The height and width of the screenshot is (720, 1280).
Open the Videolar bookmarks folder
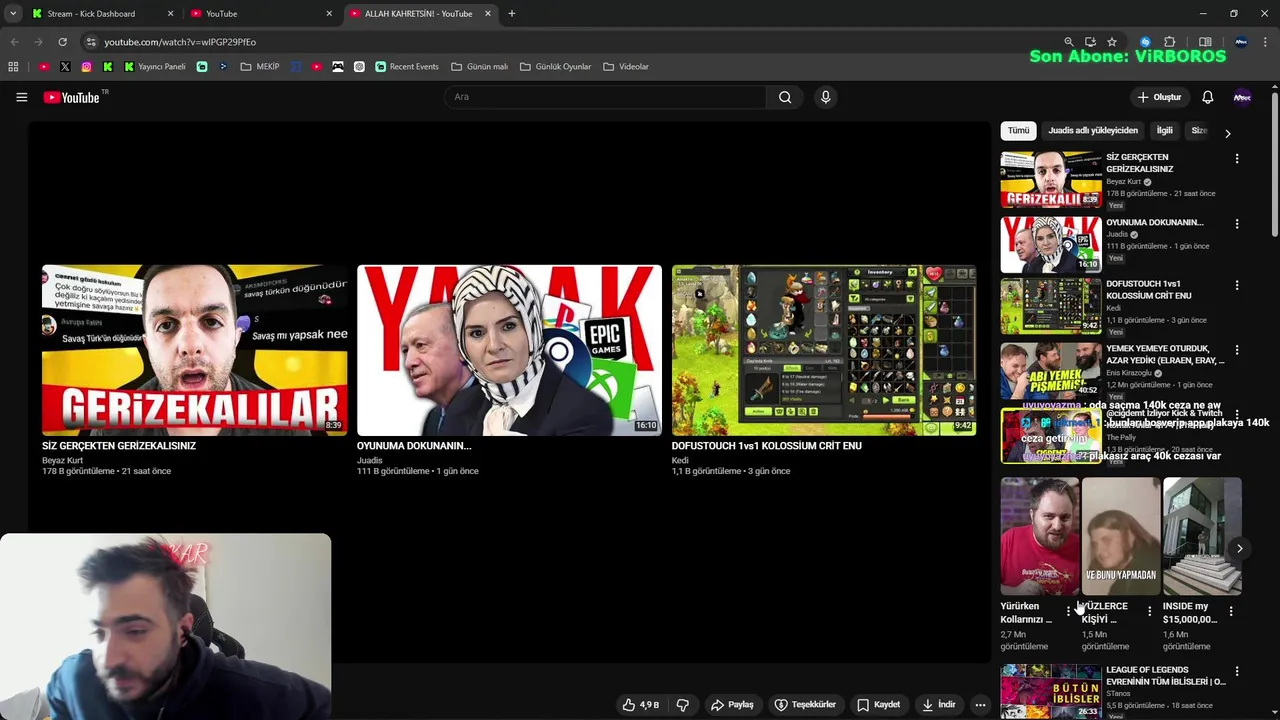pyautogui.click(x=626, y=67)
